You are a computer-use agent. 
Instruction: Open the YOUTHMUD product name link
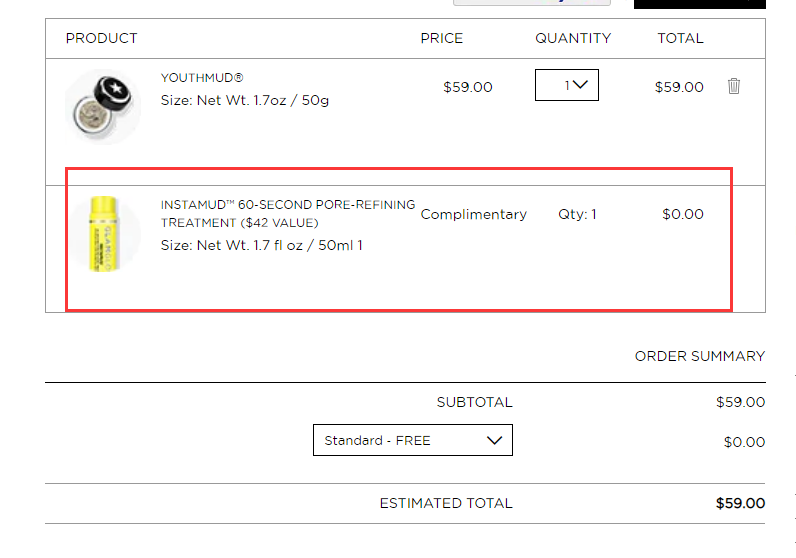[x=202, y=78]
